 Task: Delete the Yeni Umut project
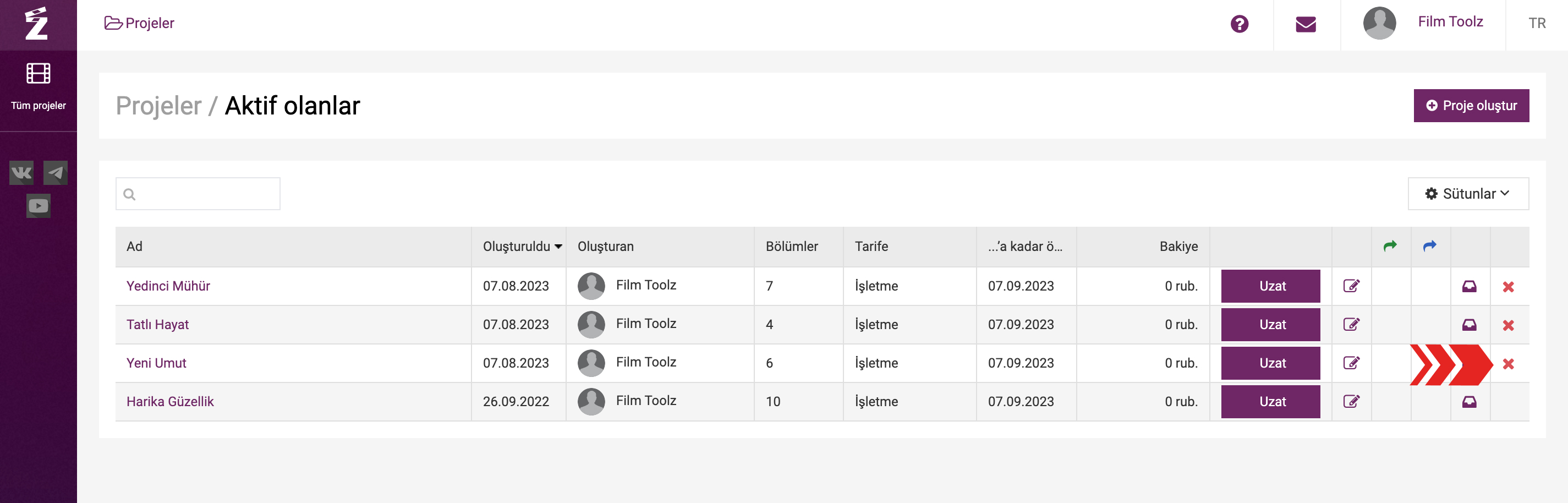pos(1507,364)
